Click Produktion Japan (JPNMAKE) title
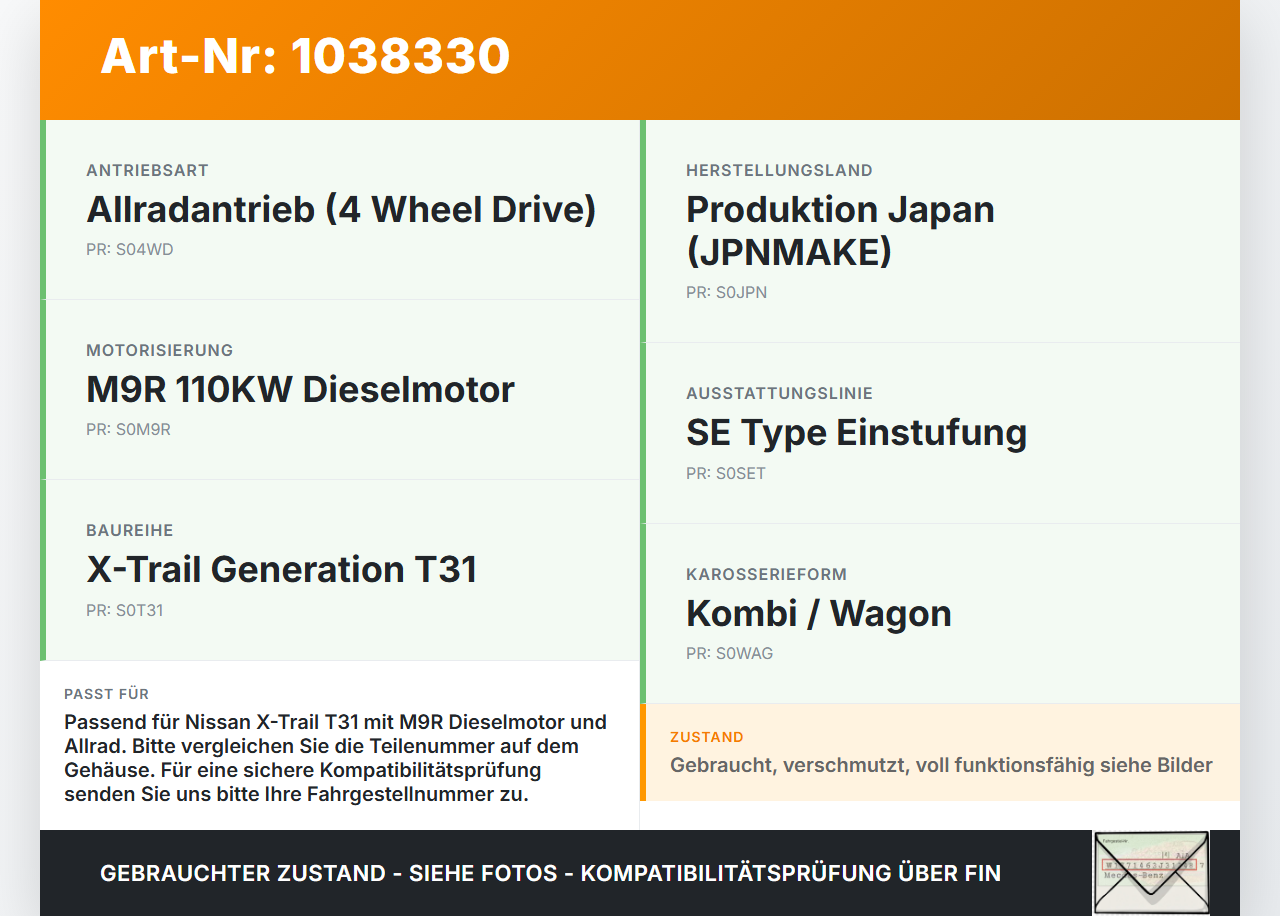Image resolution: width=1280 pixels, height=916 pixels. click(x=840, y=230)
